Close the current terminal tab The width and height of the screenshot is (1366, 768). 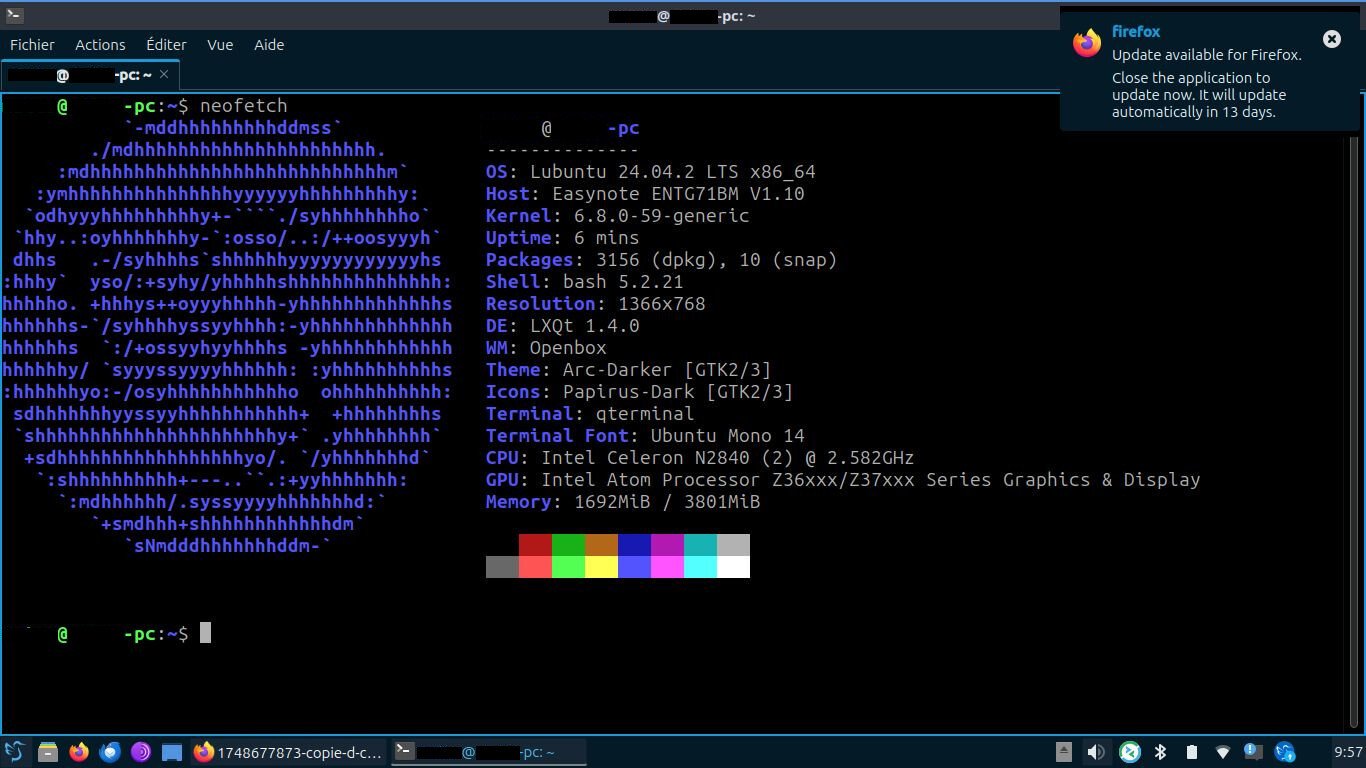[x=164, y=74]
